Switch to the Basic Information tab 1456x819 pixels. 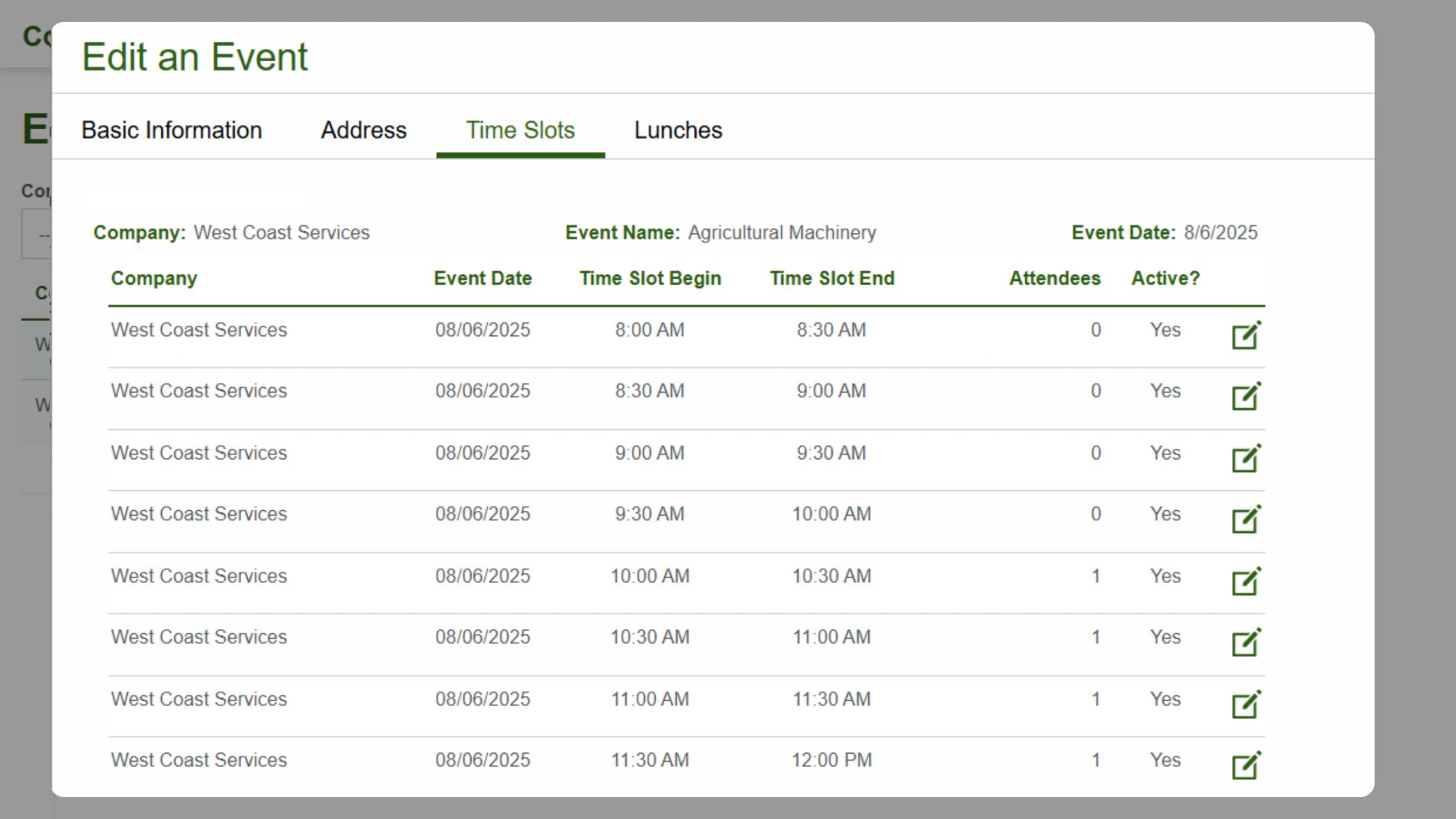[171, 130]
